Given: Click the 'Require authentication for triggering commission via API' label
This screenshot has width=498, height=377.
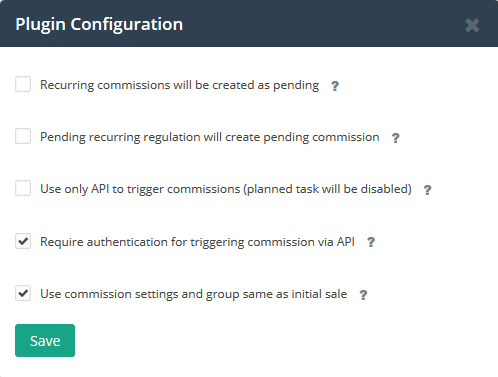Looking at the screenshot, I should click(x=197, y=242).
